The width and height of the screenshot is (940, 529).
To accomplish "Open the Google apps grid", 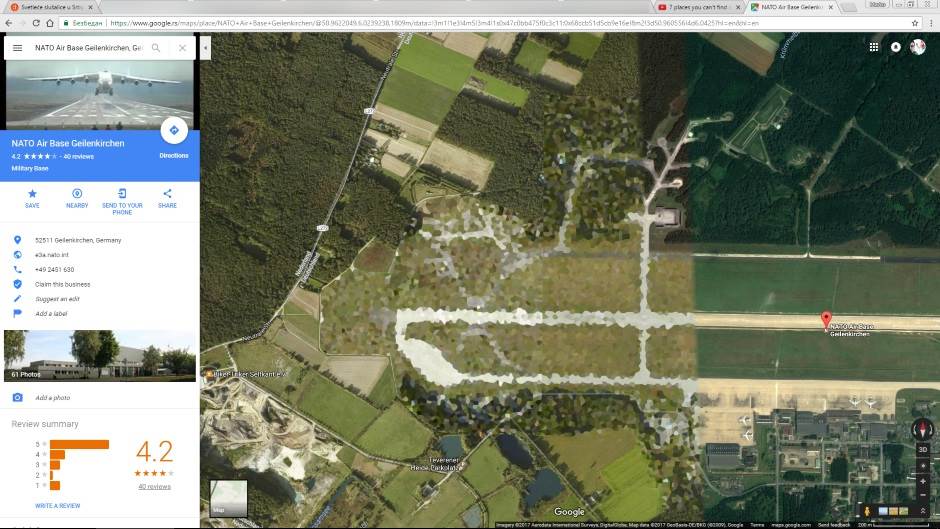I will (874, 47).
